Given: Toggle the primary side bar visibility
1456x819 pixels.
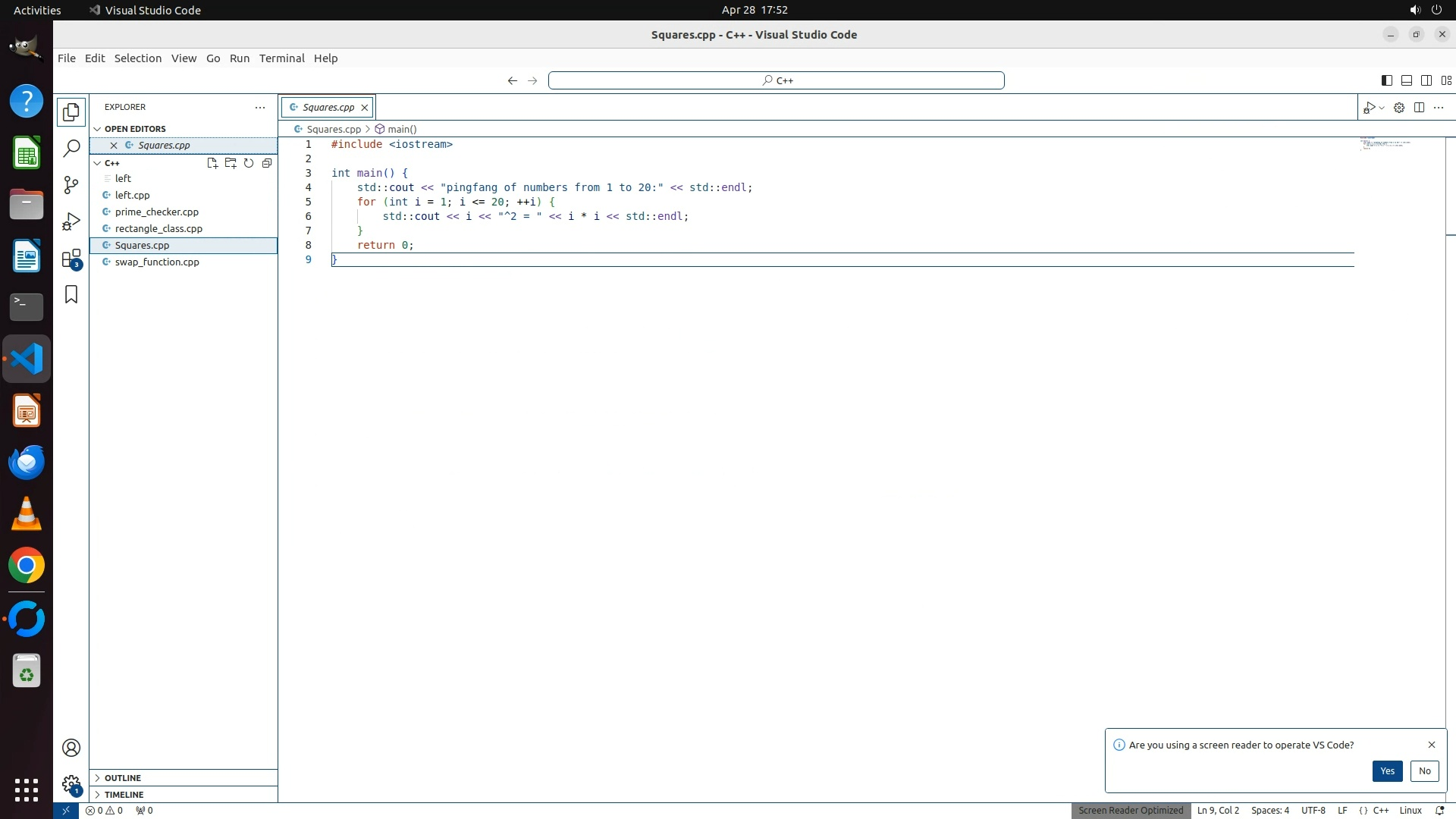Looking at the screenshot, I should (x=1386, y=80).
